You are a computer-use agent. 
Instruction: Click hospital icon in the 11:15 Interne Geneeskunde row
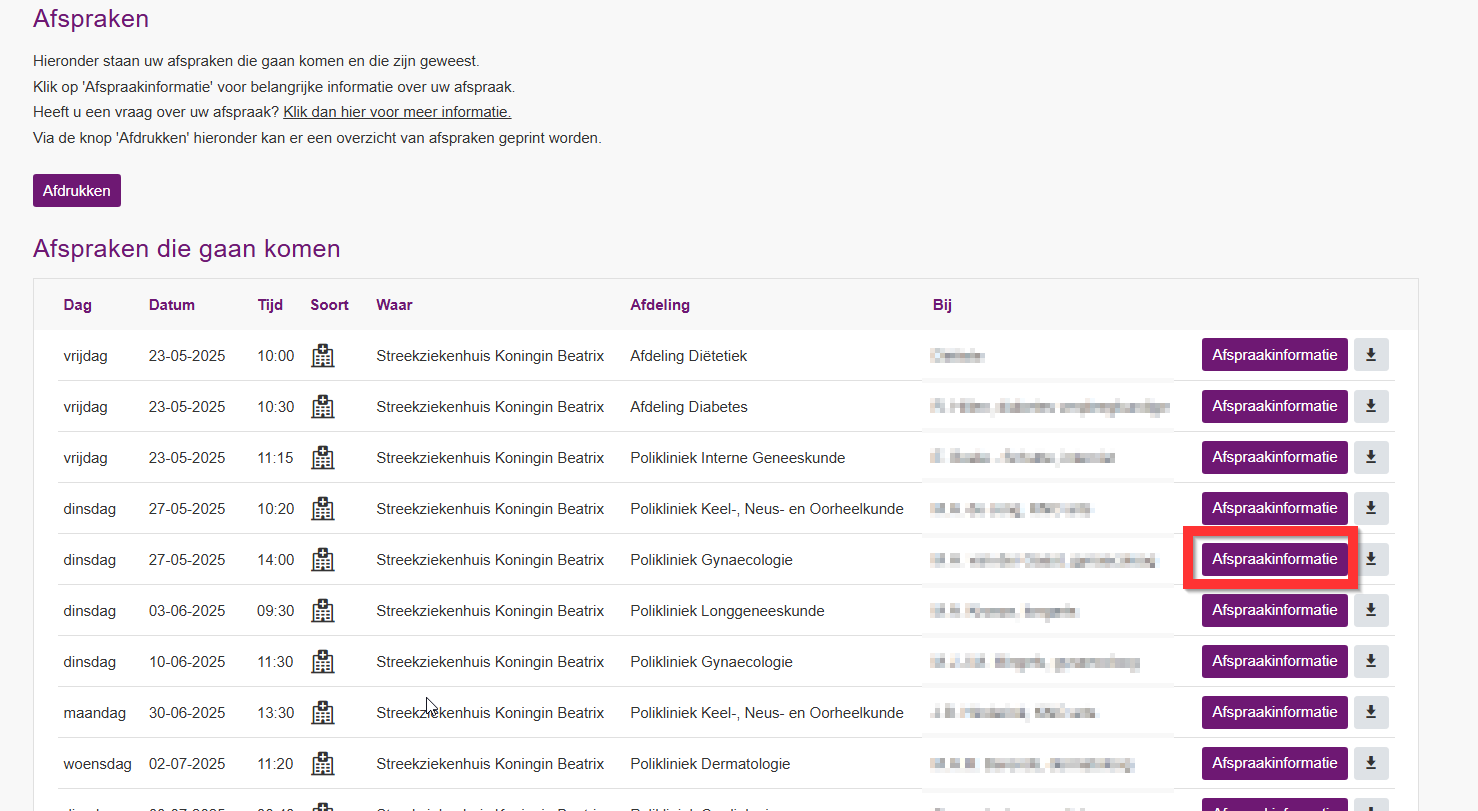coord(322,458)
